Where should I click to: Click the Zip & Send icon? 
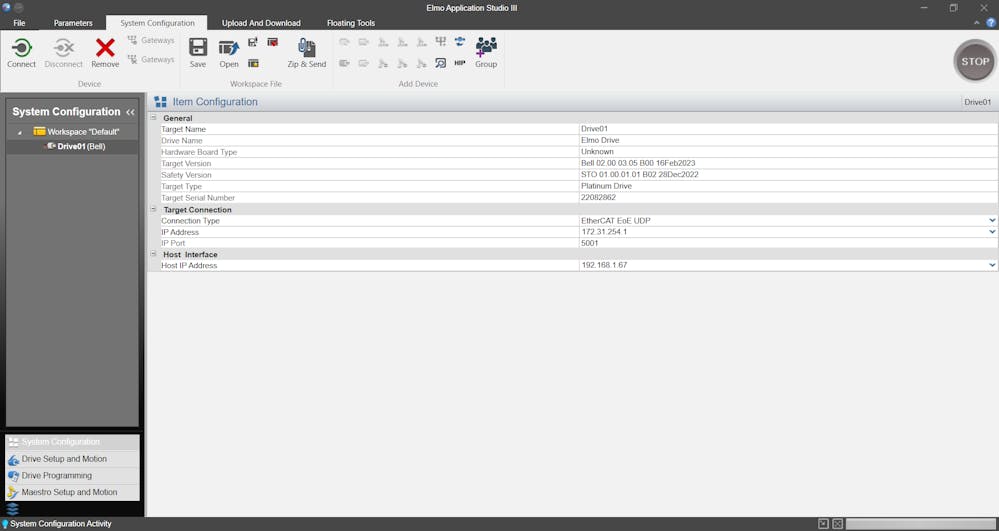pos(307,49)
